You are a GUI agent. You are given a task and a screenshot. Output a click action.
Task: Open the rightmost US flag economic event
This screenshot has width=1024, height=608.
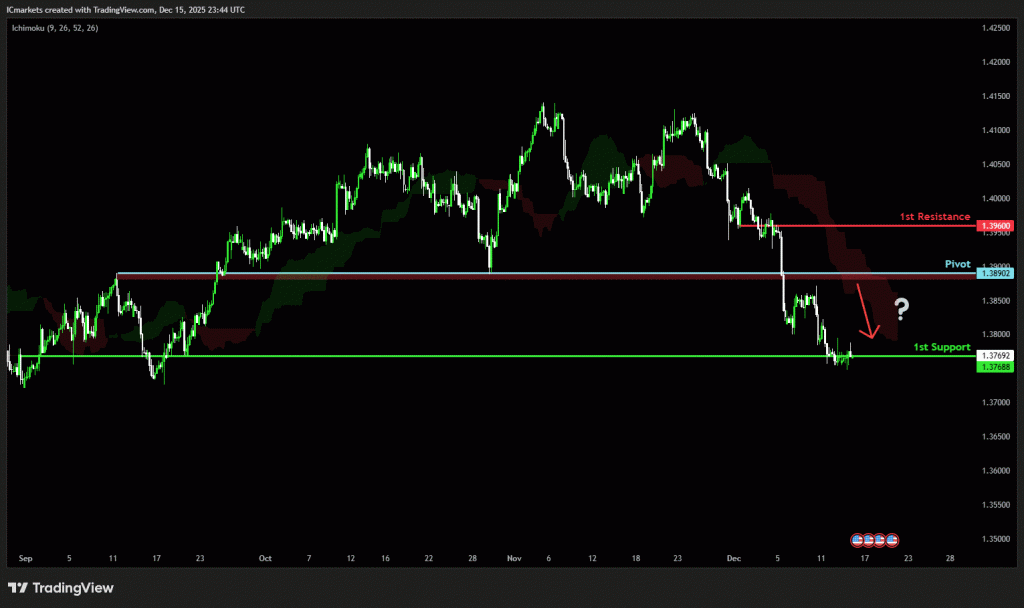click(892, 540)
